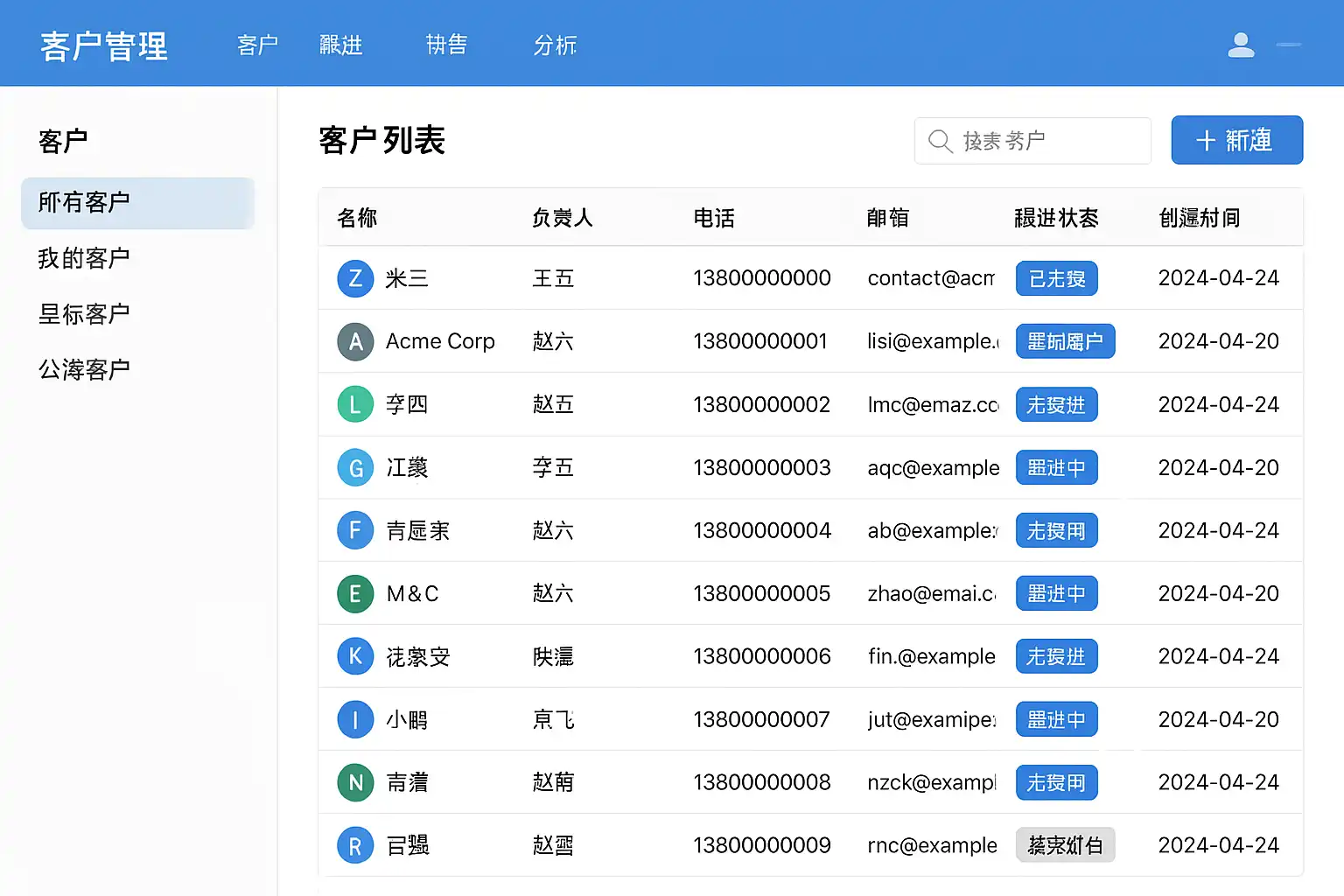Viewport: 1344px width, 896px height.
Task: Click the green L avatar icon
Action: point(355,404)
